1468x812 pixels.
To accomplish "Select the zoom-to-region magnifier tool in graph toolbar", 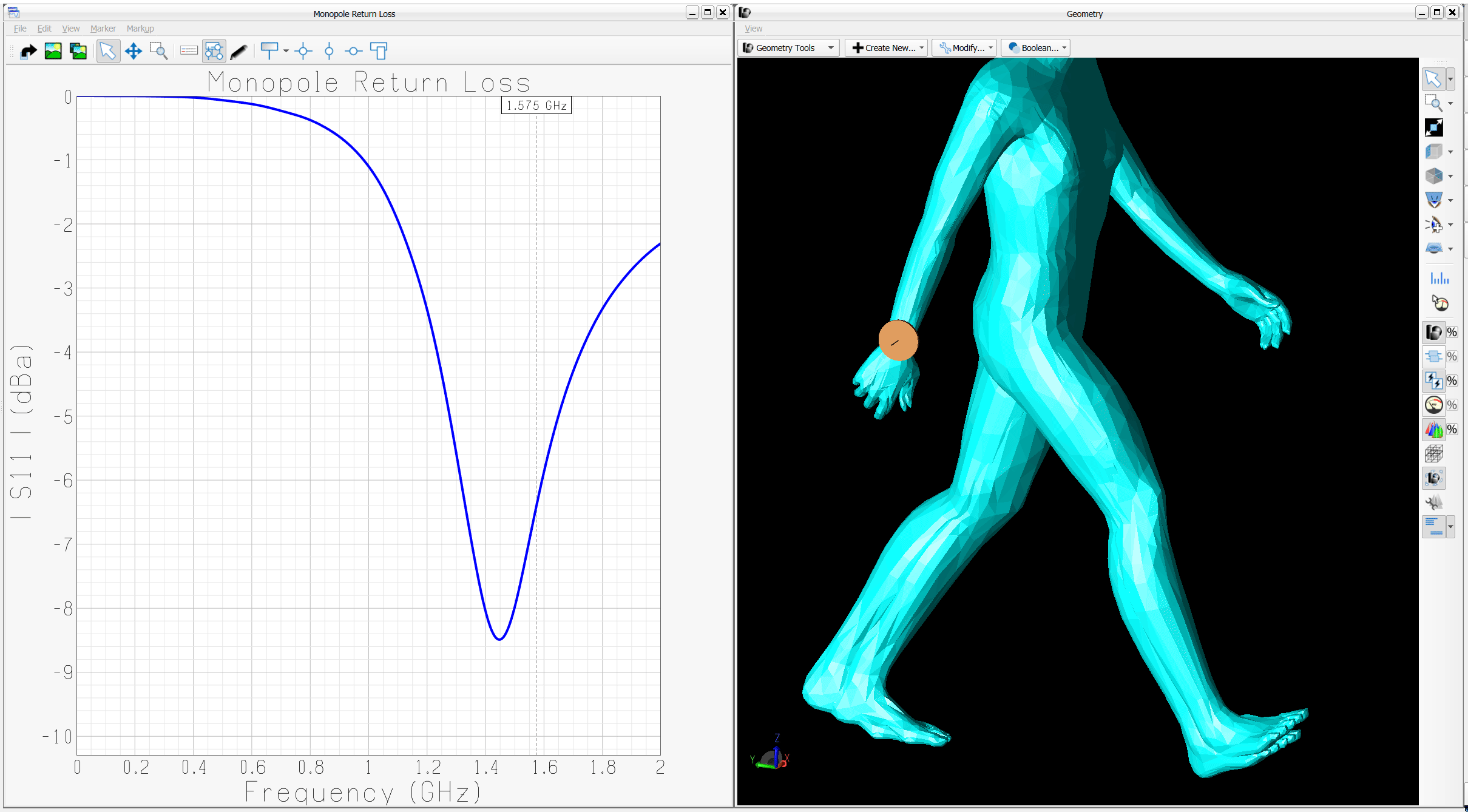I will pos(159,52).
